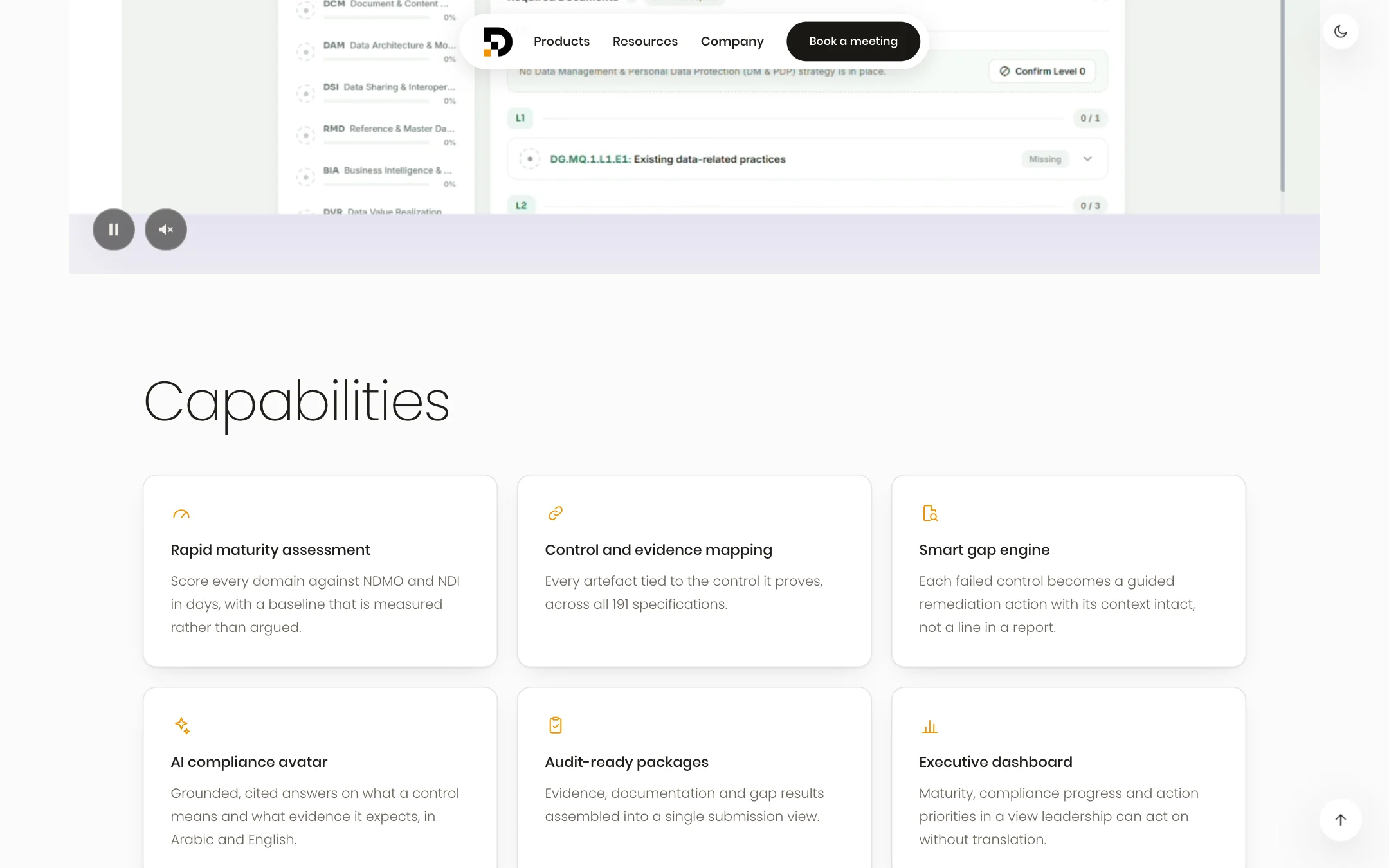The height and width of the screenshot is (868, 1389).
Task: Open the Company menu
Action: click(x=732, y=41)
